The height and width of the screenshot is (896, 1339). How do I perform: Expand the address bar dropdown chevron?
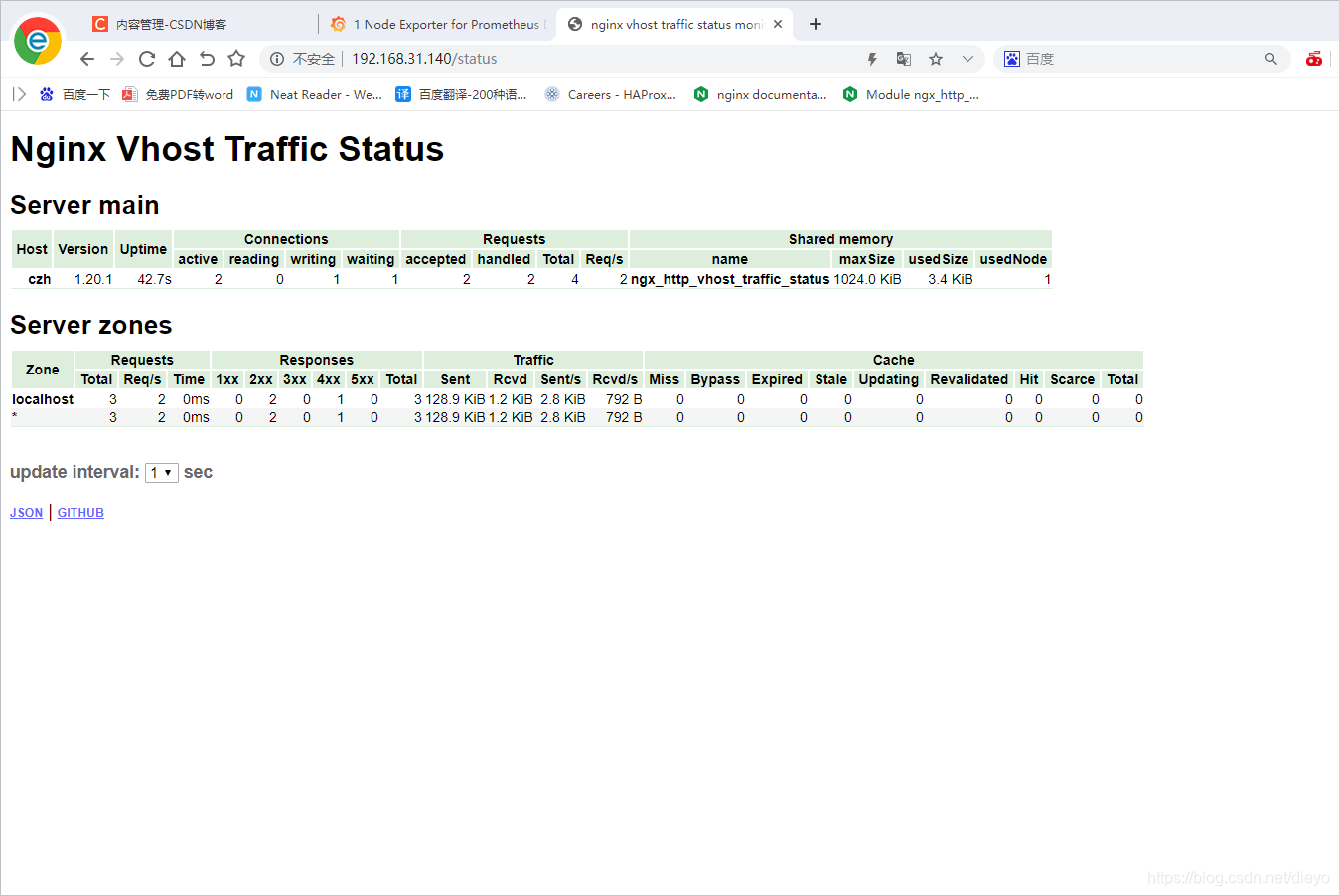point(967,59)
